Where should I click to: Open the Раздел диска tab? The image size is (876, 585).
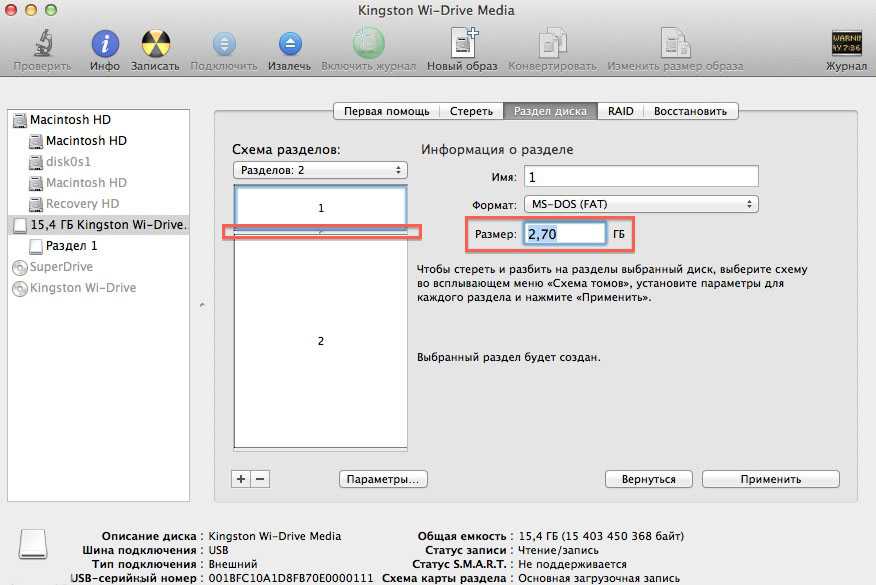[x=550, y=111]
